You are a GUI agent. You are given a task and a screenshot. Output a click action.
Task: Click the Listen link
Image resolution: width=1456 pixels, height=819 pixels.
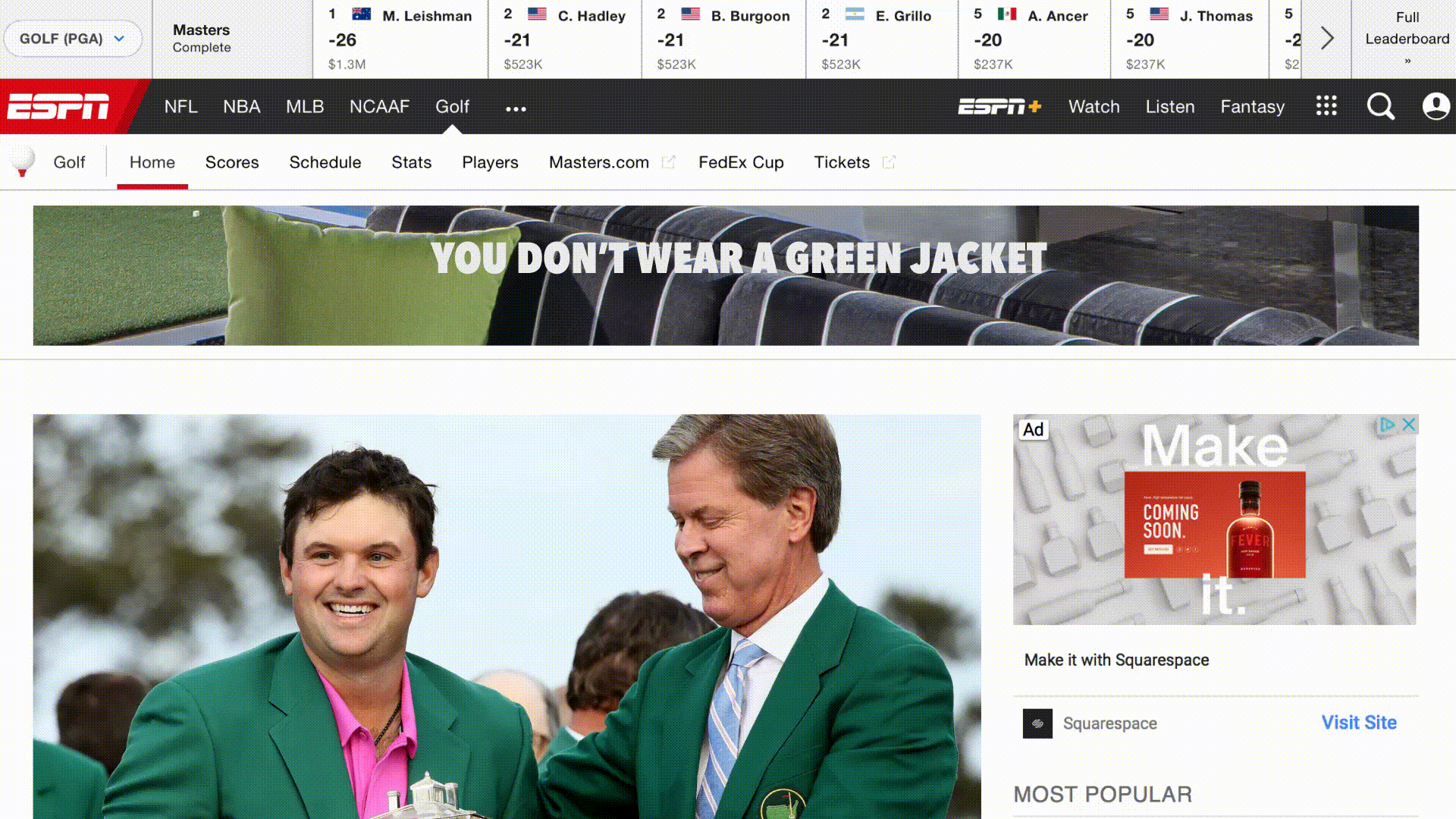1169,107
